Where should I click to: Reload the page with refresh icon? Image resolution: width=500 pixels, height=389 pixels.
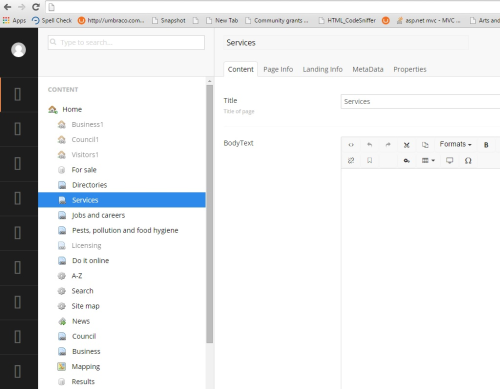point(36,7)
